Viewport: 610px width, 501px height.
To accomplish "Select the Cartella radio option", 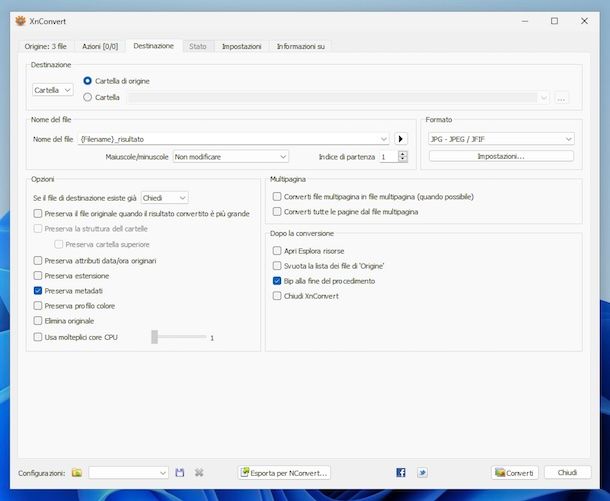I will click(x=88, y=97).
